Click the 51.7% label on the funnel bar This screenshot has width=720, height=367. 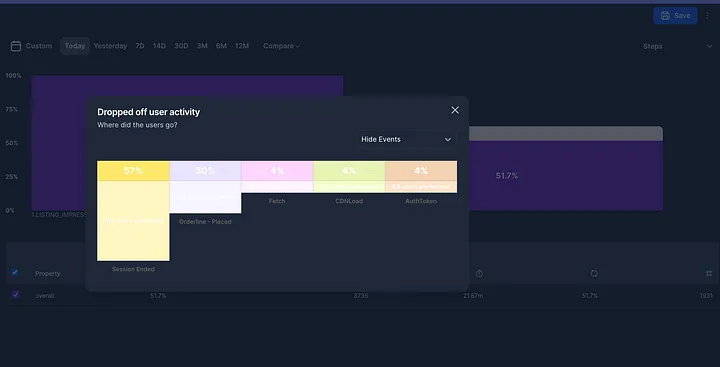(507, 175)
